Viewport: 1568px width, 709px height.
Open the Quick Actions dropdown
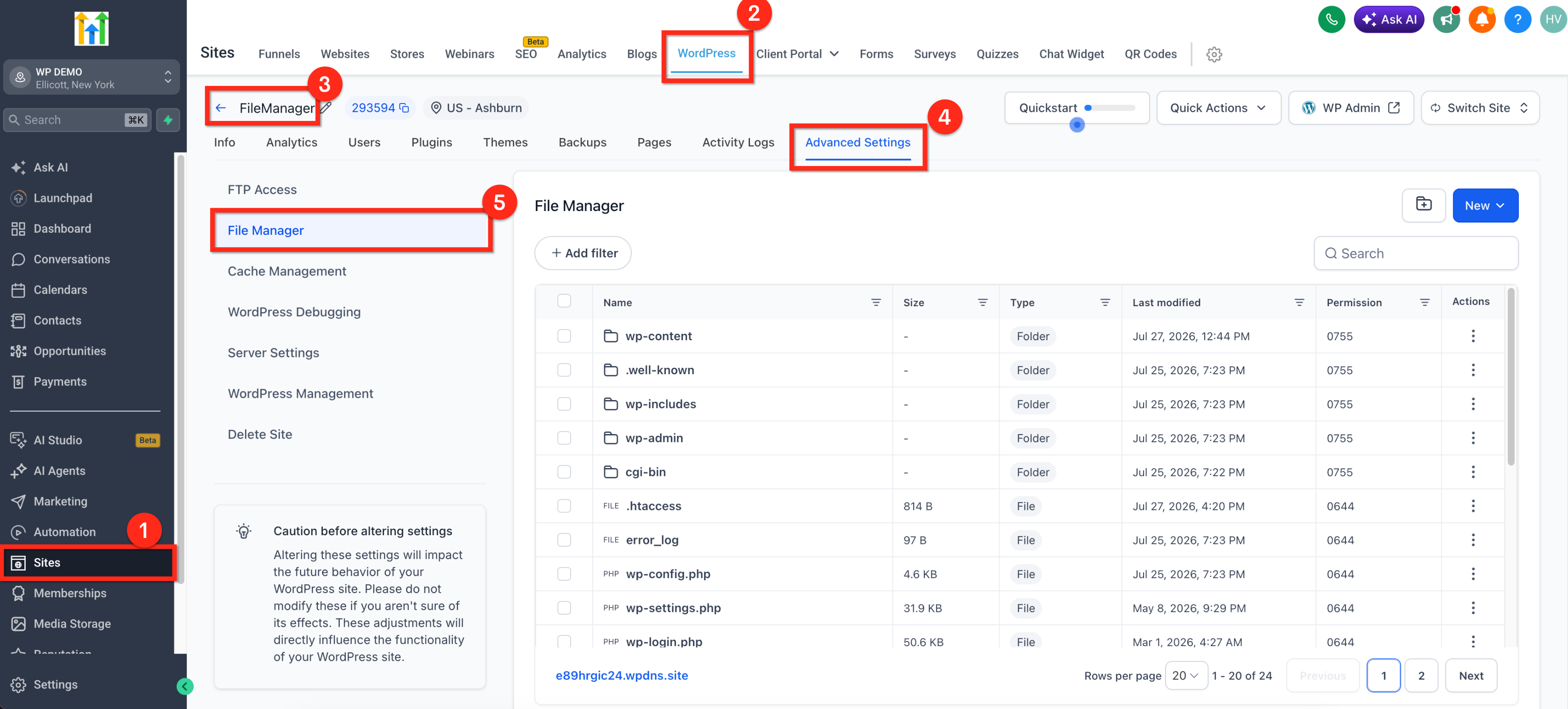tap(1218, 108)
